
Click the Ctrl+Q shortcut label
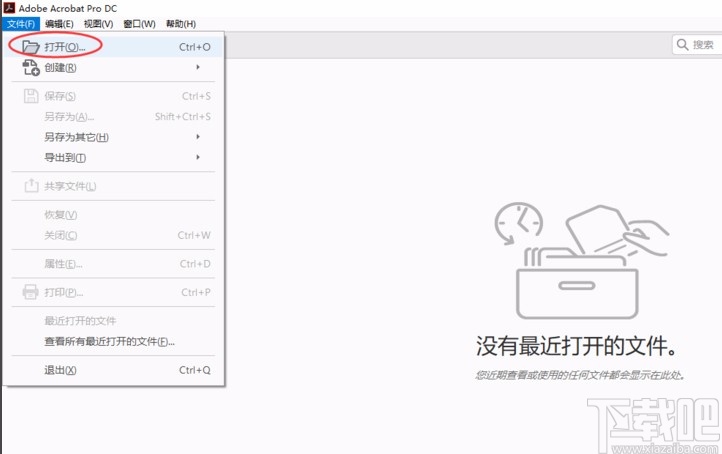pyautogui.click(x=195, y=370)
